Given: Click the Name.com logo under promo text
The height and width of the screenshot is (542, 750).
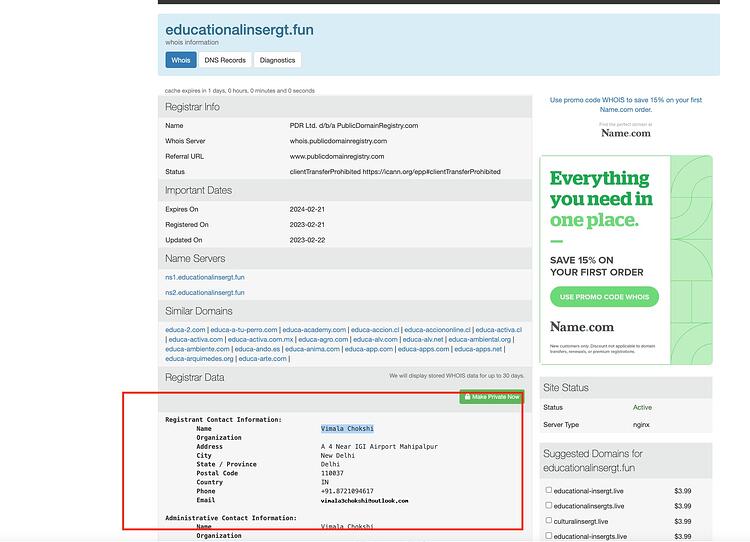Looking at the screenshot, I should coord(626,133).
